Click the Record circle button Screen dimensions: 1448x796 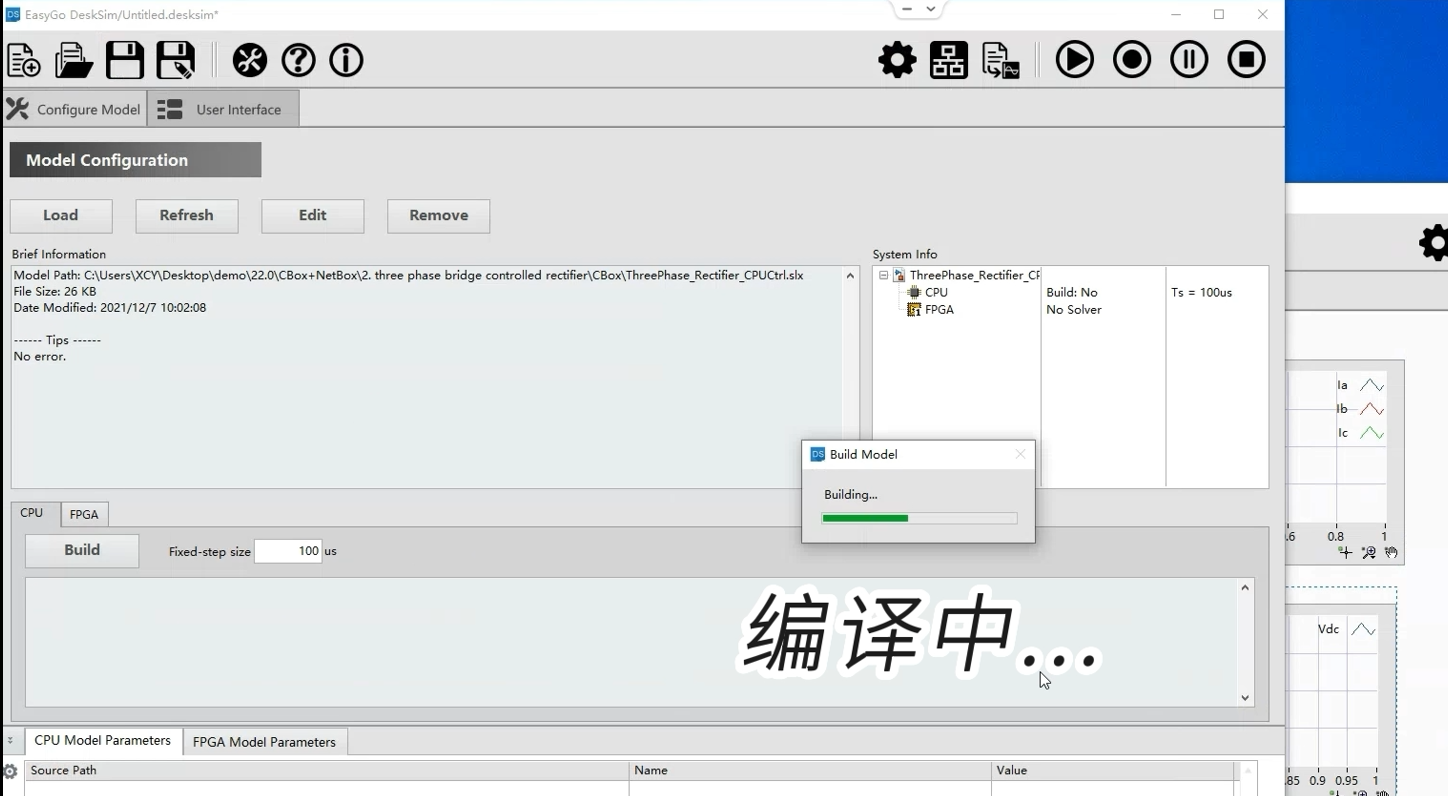(x=1132, y=60)
